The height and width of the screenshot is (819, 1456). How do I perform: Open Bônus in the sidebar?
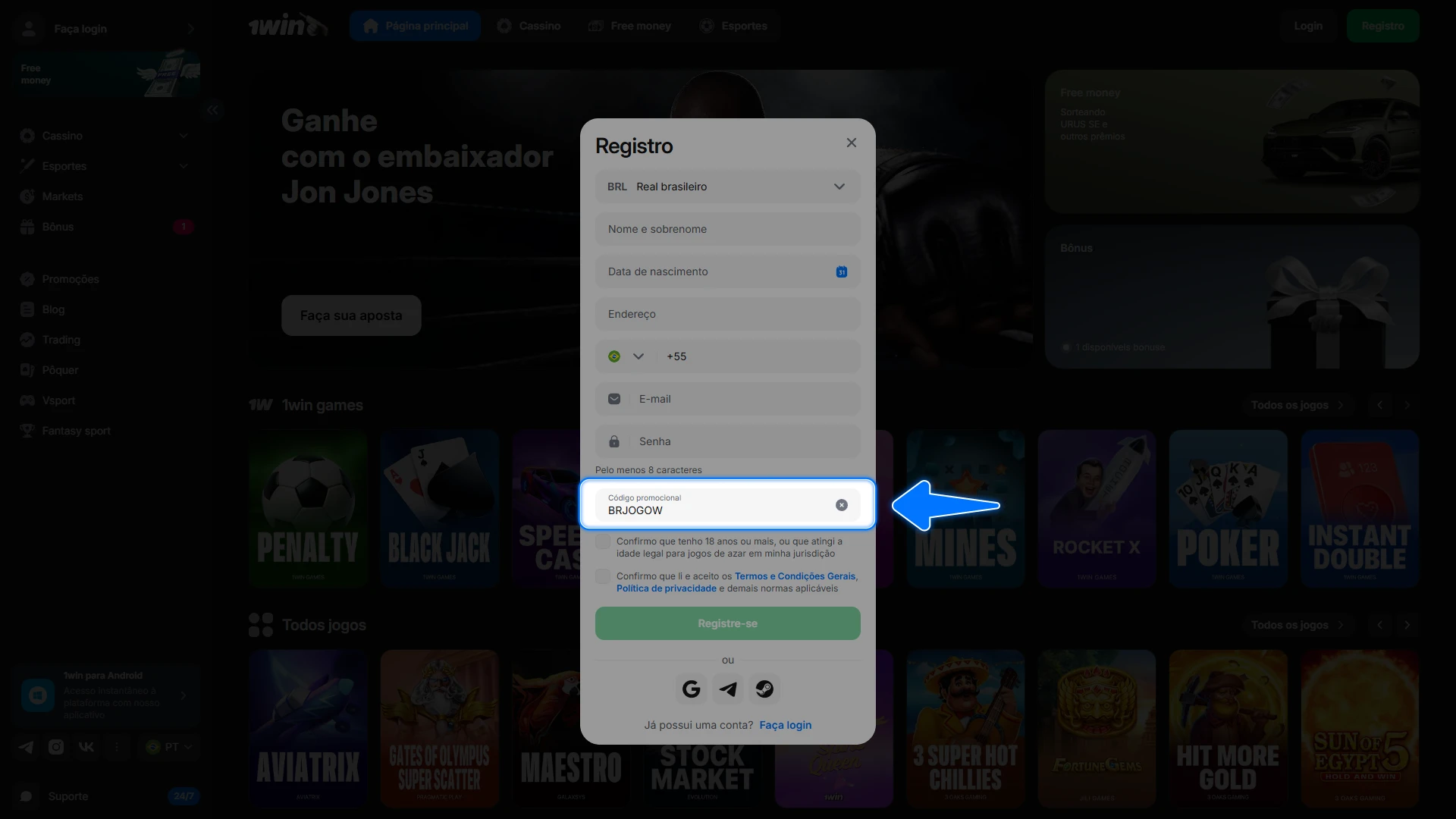click(106, 227)
